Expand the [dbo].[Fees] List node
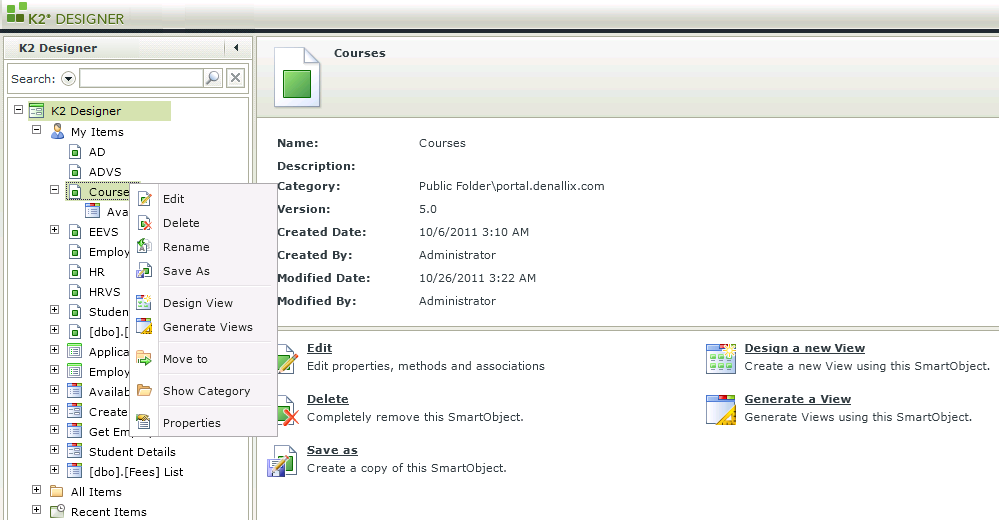The width and height of the screenshot is (999, 520). (54, 470)
